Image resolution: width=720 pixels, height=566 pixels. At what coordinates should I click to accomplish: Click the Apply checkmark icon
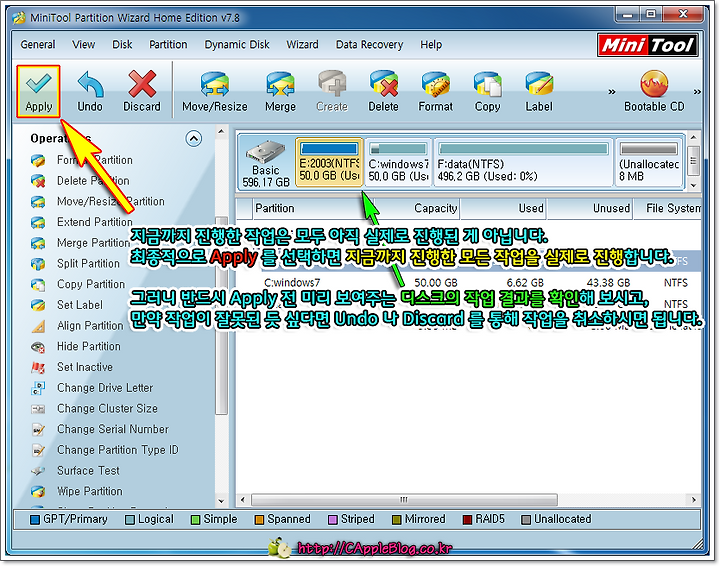(39, 84)
